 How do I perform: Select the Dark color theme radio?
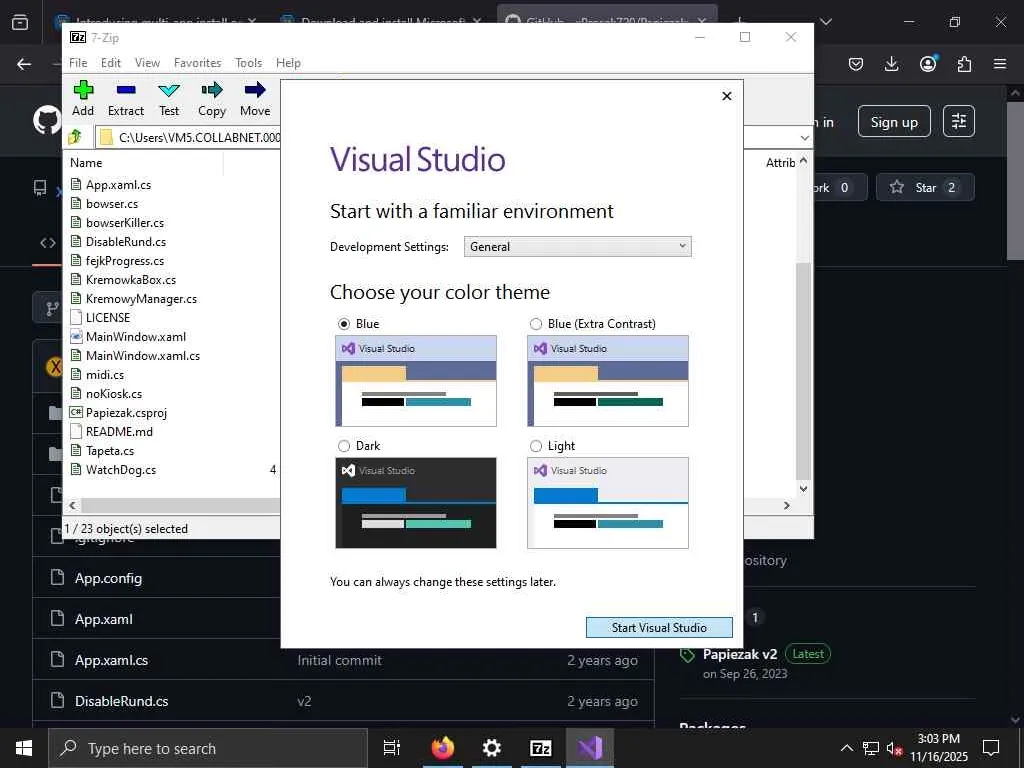pos(344,446)
